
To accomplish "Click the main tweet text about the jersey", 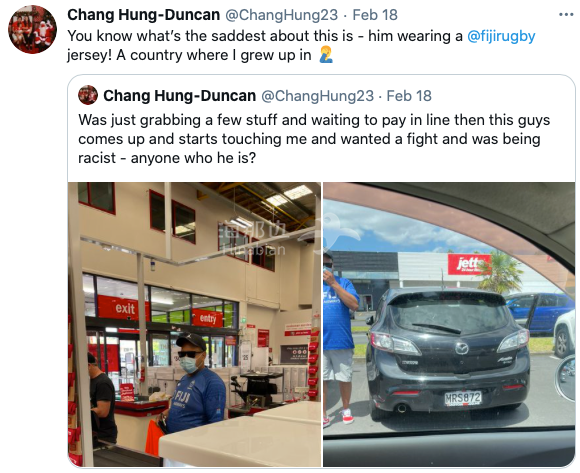I will pos(301,45).
